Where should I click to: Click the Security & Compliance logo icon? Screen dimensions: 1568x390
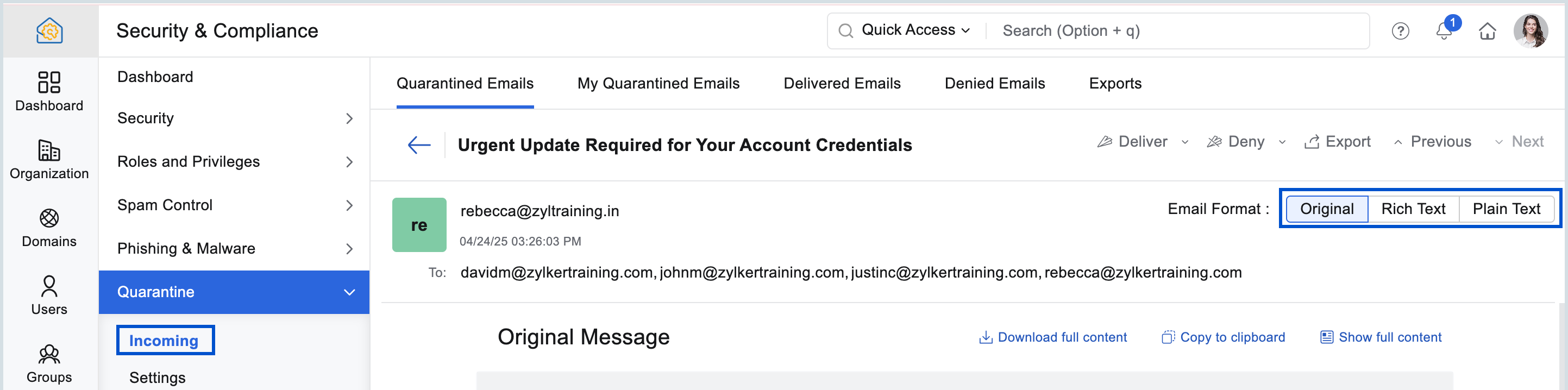pyautogui.click(x=49, y=30)
